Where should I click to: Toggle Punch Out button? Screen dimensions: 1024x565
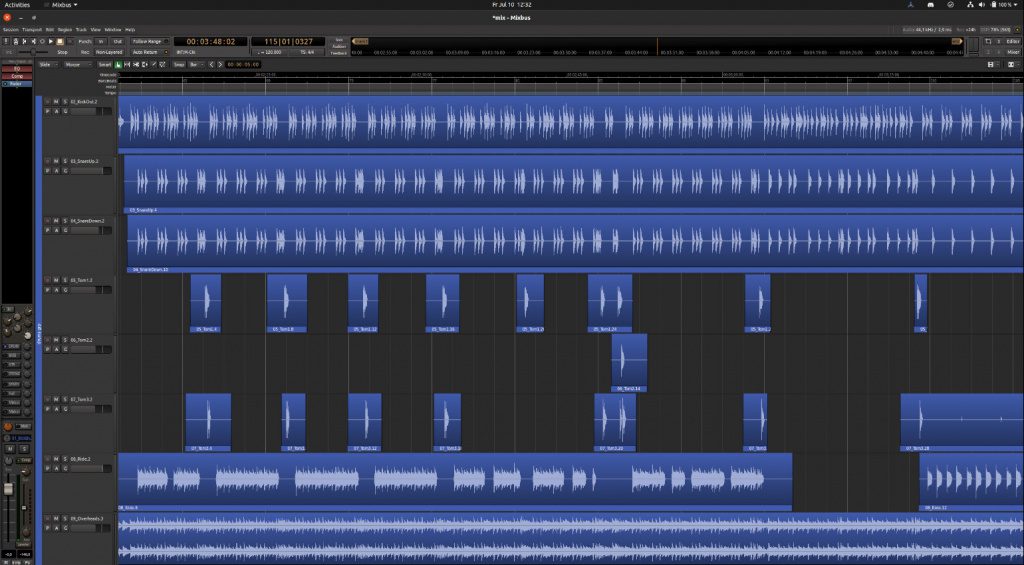coord(118,41)
